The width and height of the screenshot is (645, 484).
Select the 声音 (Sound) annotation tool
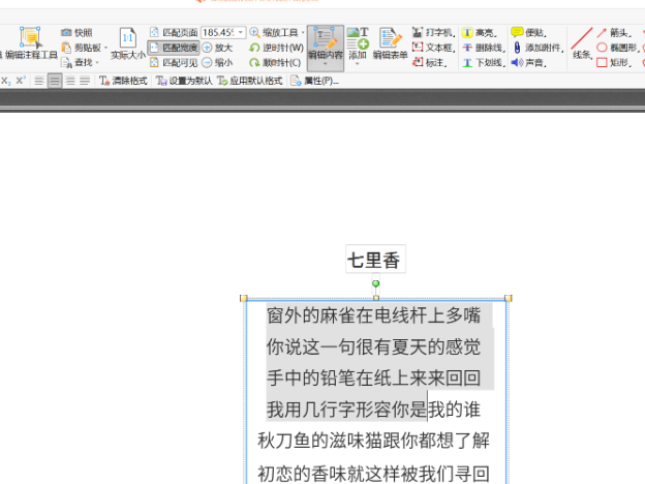coord(529,63)
